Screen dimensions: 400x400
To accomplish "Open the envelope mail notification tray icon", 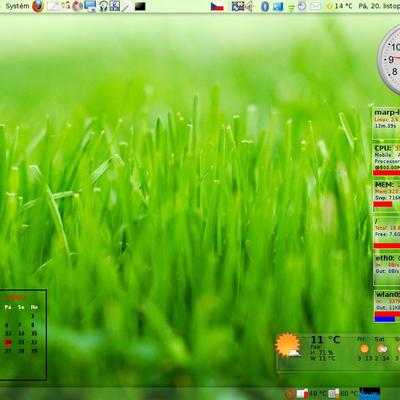I will click(x=315, y=6).
